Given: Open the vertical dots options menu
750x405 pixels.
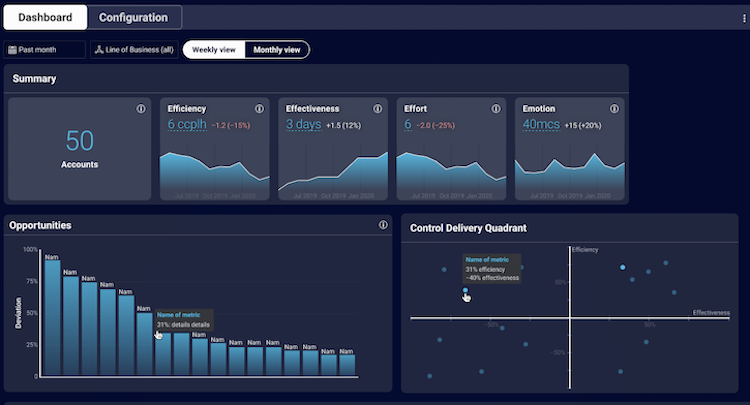Looking at the screenshot, I should (x=744, y=18).
